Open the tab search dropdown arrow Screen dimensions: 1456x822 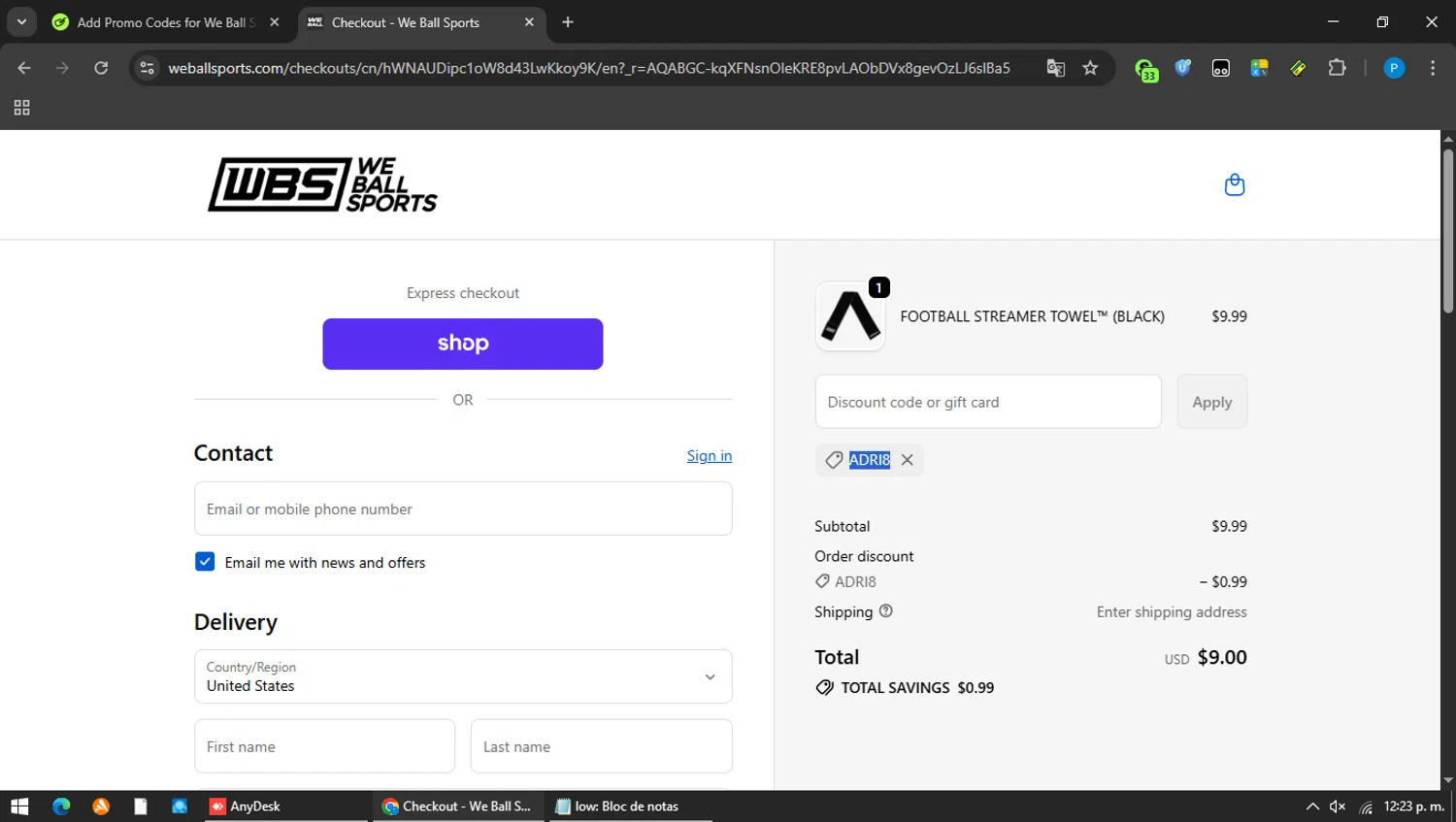[20, 21]
